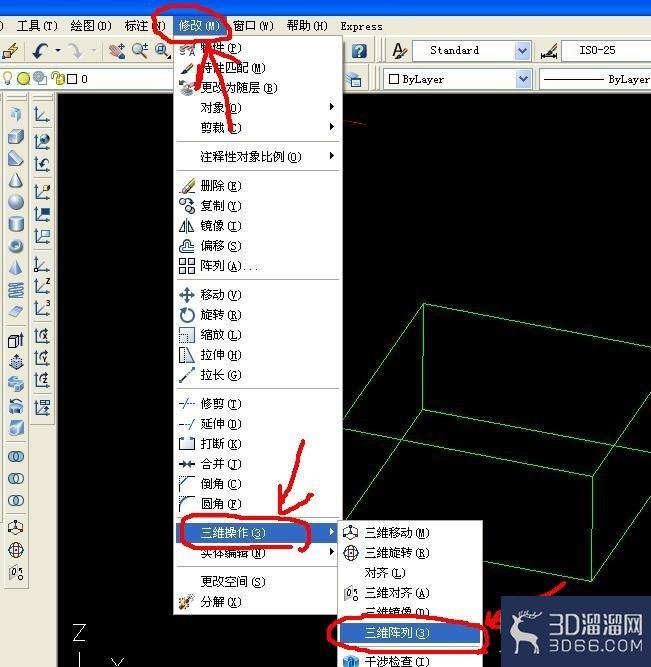Toggle the layer freeze sun icon
Image resolution: width=651 pixels, height=667 pixels.
click(24, 78)
